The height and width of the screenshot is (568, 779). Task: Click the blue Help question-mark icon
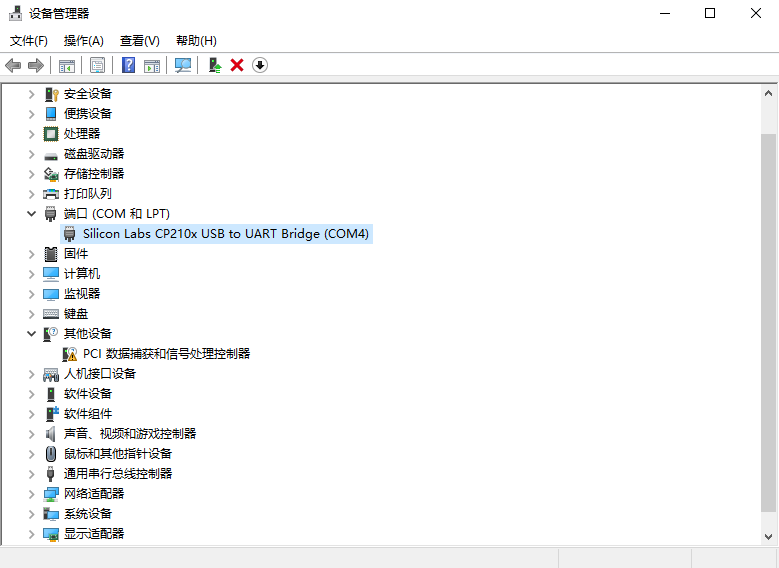128,65
